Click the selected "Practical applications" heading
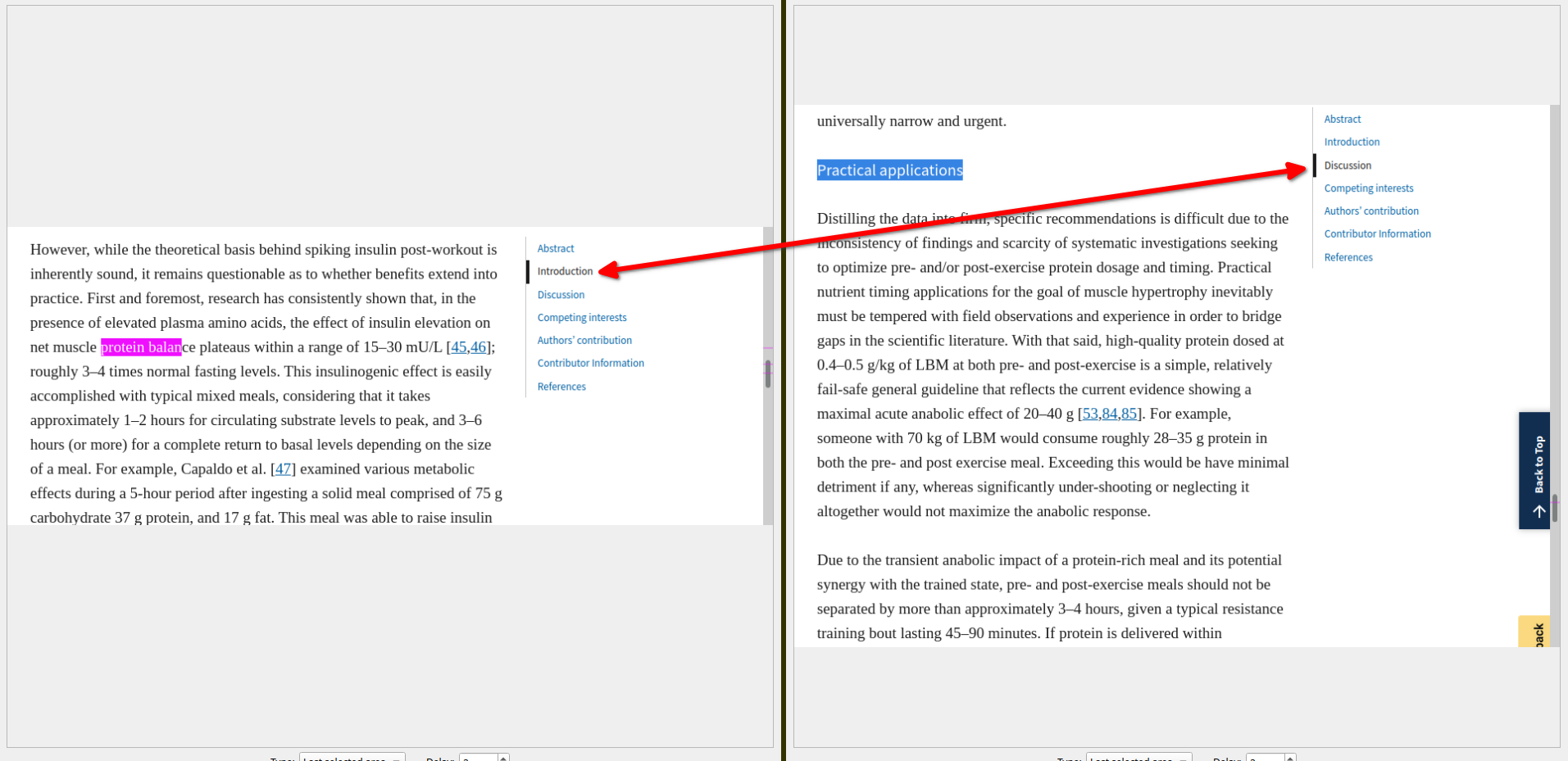This screenshot has width=1568, height=761. coord(889,170)
